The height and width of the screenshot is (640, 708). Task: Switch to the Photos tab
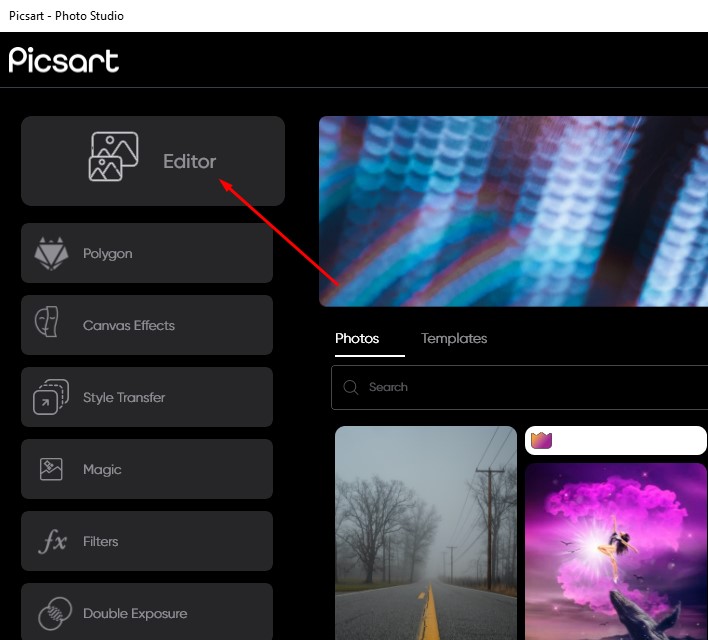tap(357, 339)
